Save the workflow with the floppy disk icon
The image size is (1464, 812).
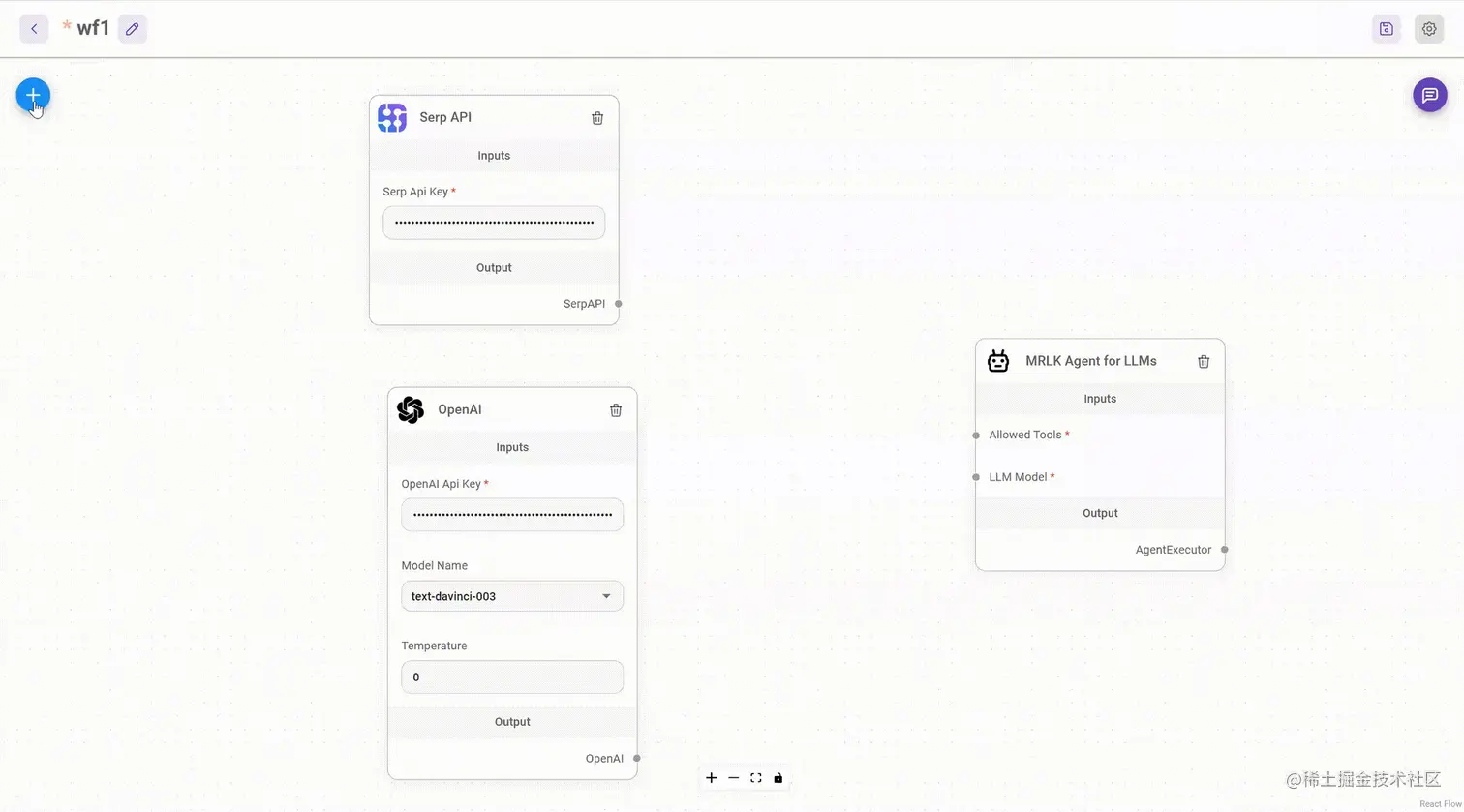click(1387, 29)
